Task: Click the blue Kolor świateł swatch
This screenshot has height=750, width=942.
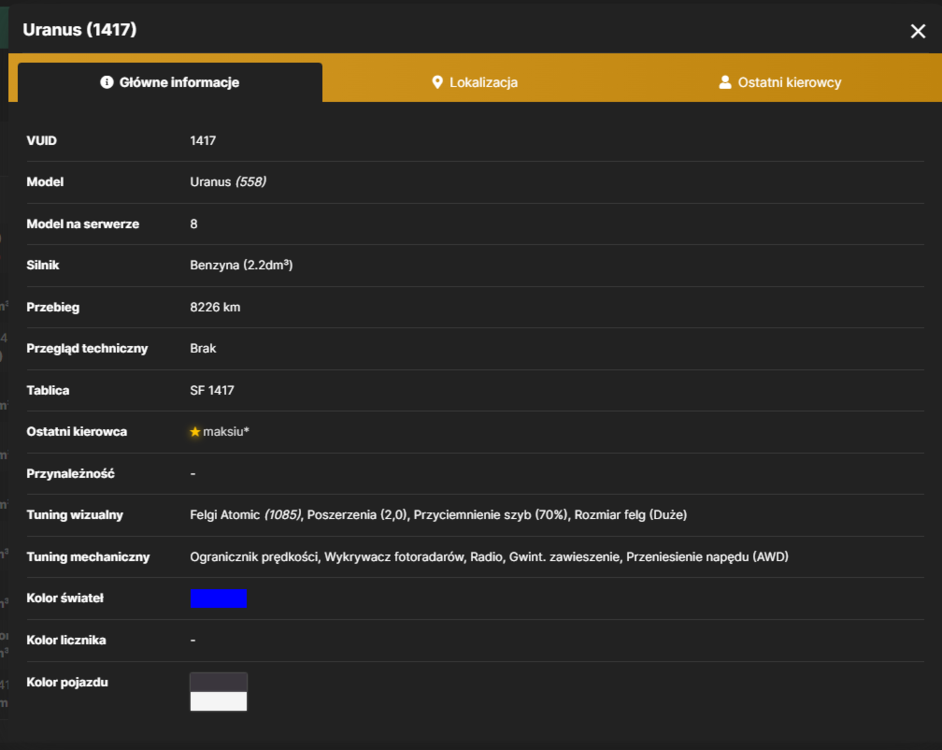Action: coord(219,599)
